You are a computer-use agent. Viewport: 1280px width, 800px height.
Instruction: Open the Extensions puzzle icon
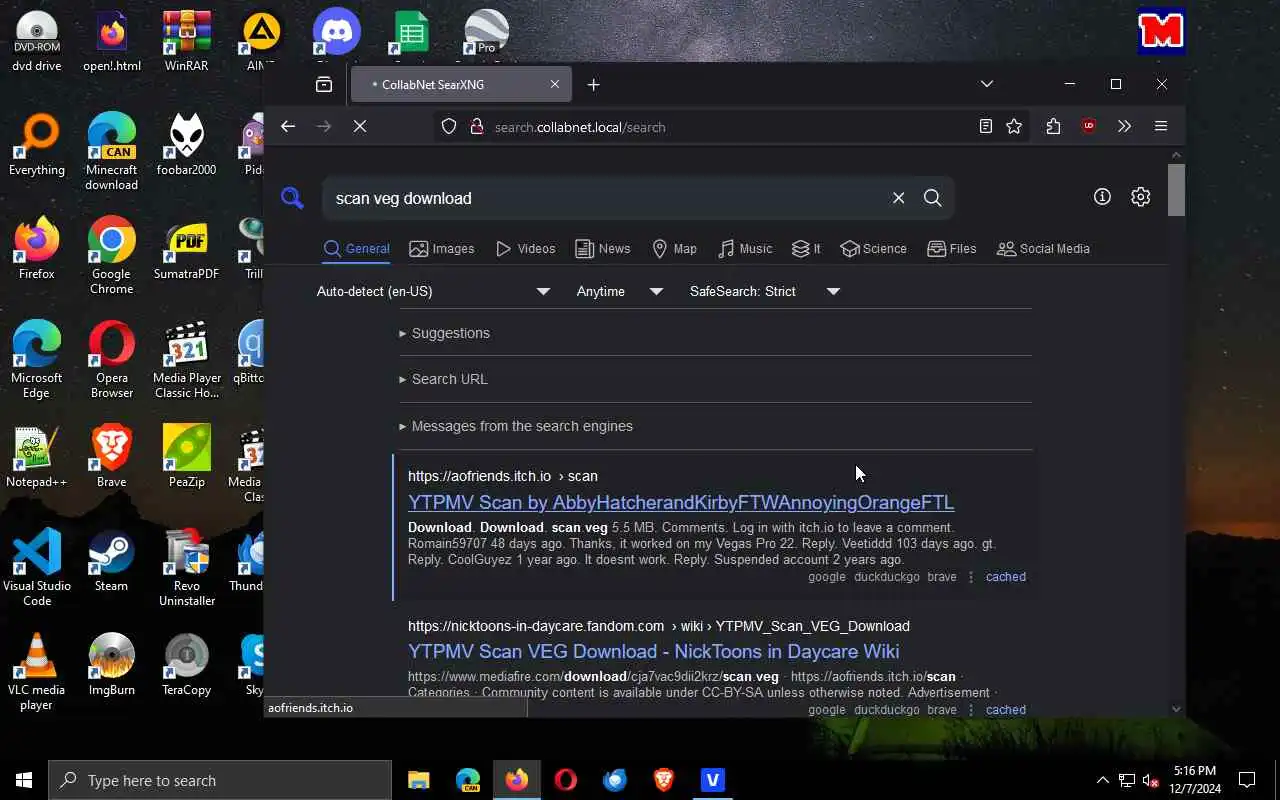click(1053, 126)
